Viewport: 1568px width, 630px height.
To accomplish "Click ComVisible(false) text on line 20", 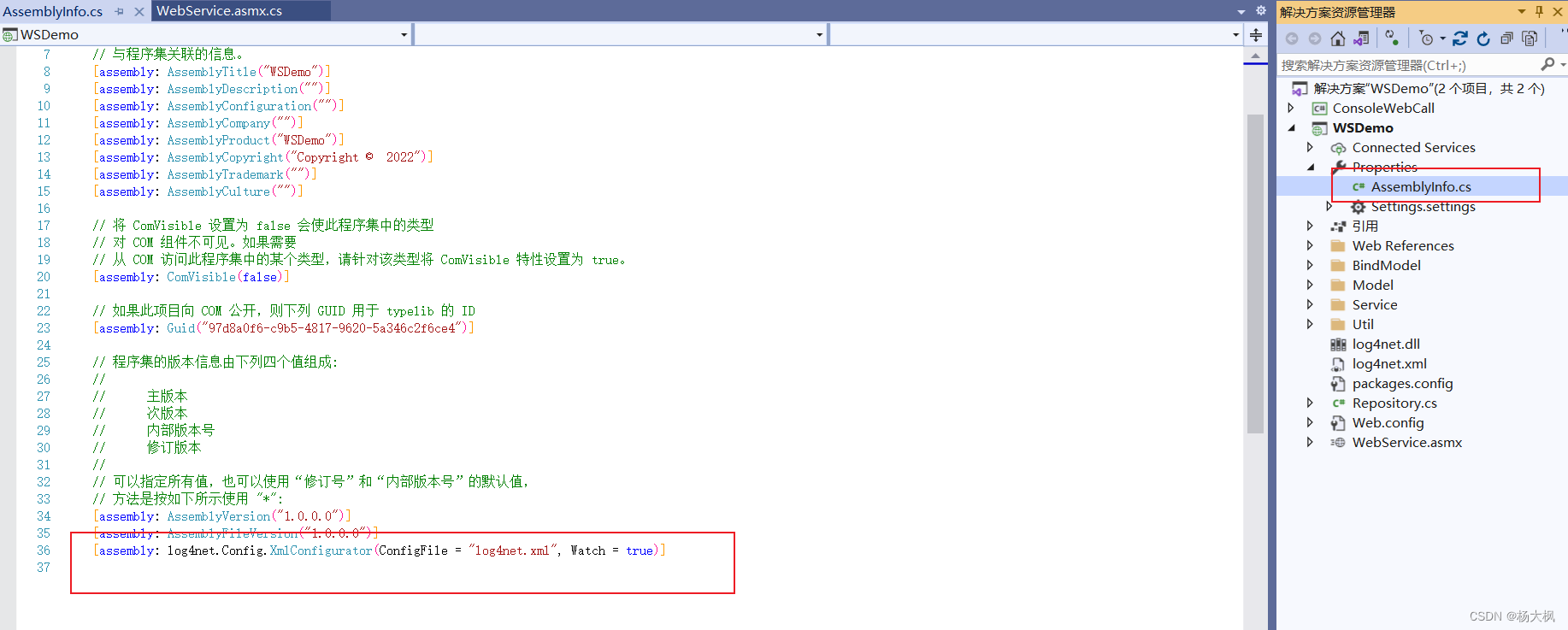I will (225, 277).
